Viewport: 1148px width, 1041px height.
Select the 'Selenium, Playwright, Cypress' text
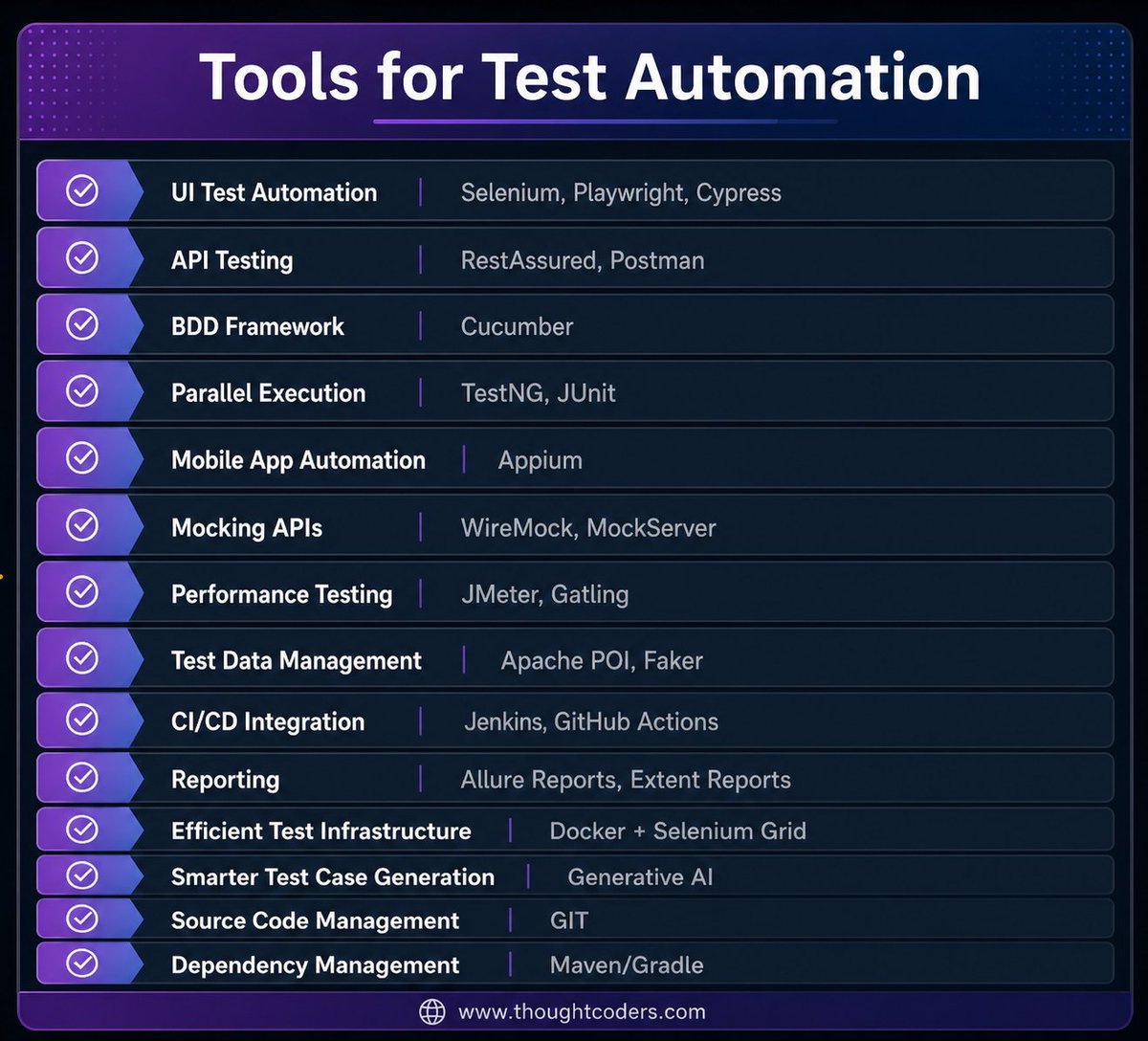point(621,193)
